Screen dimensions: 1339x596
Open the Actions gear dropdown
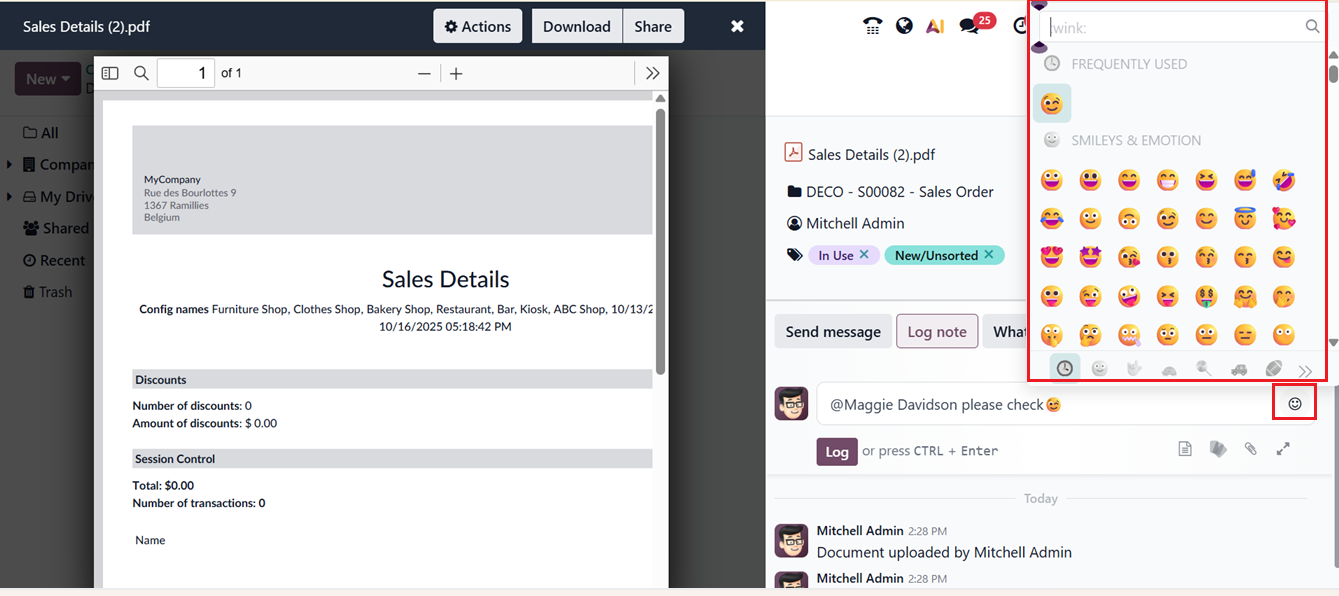(x=477, y=27)
